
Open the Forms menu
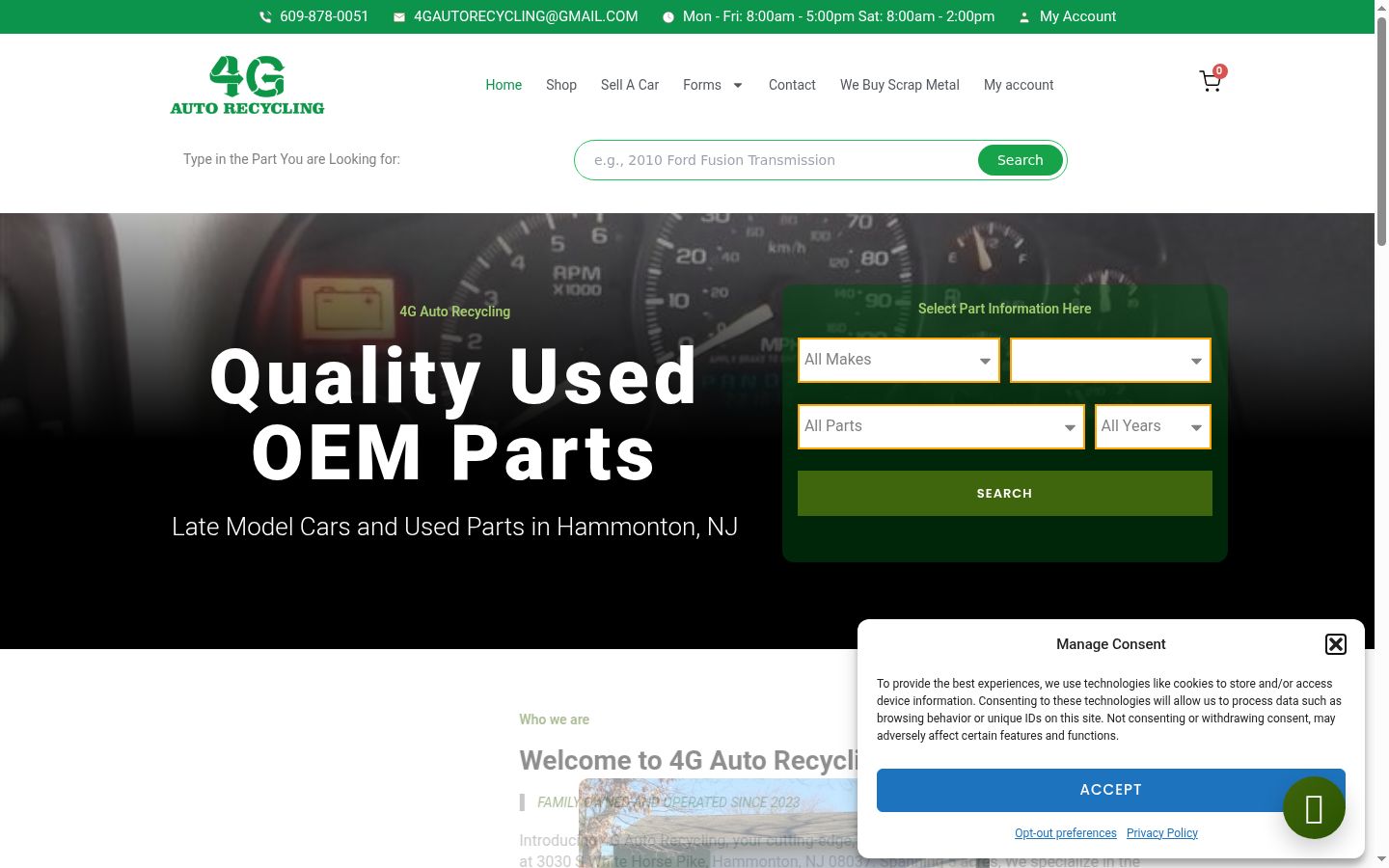click(x=702, y=85)
